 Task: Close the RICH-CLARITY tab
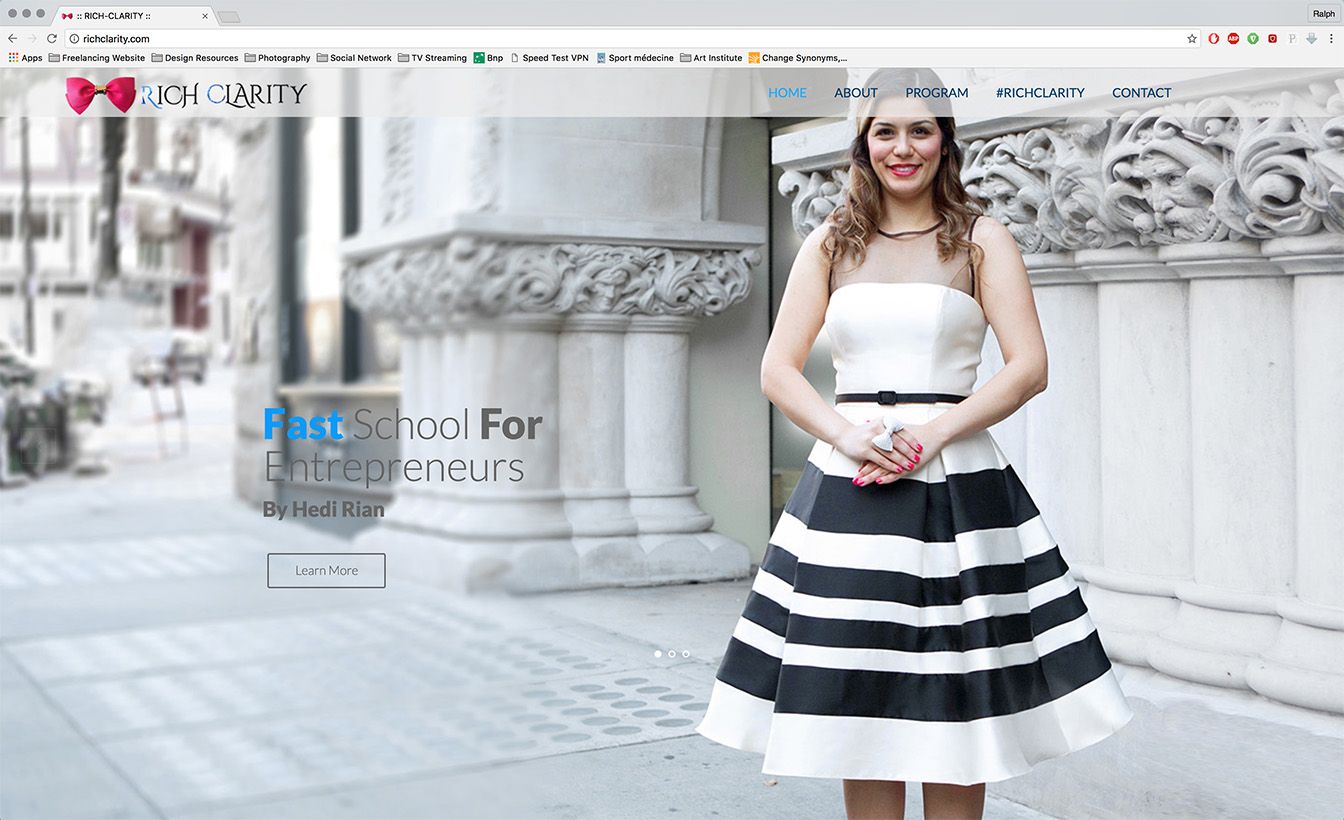(205, 16)
